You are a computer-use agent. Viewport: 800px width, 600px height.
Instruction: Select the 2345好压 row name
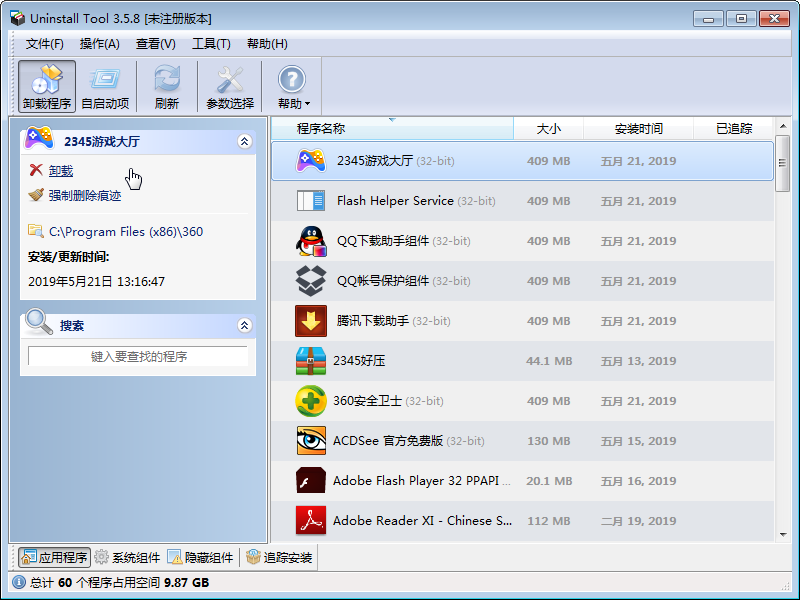tap(359, 361)
